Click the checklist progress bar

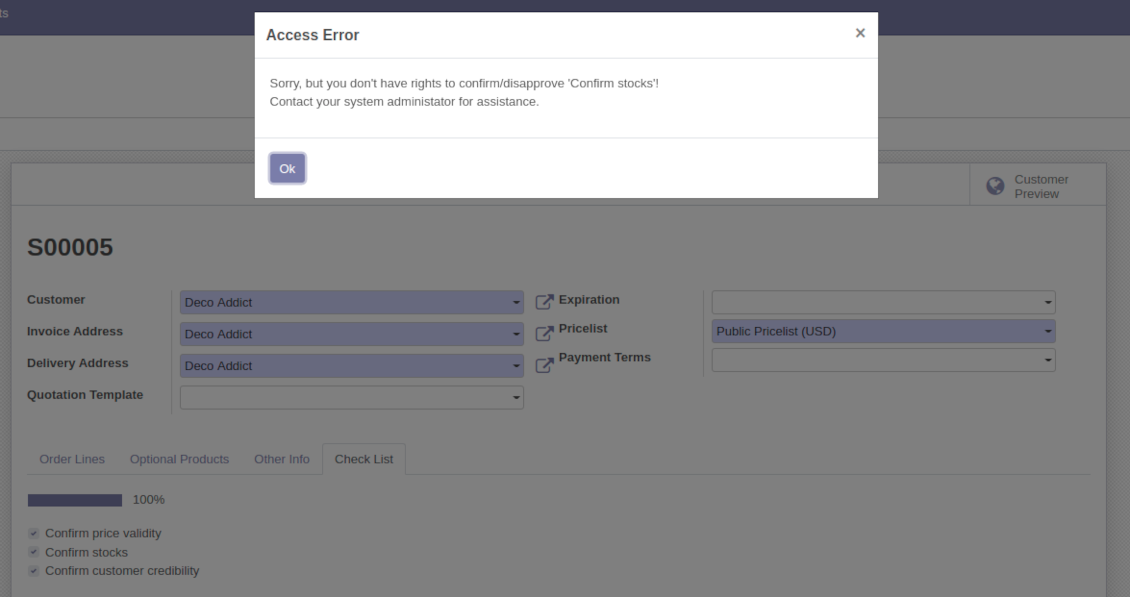point(75,500)
